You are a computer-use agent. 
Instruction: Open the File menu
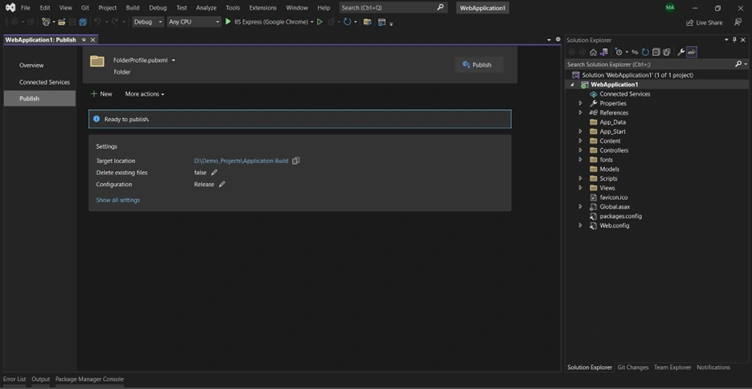pyautogui.click(x=25, y=8)
